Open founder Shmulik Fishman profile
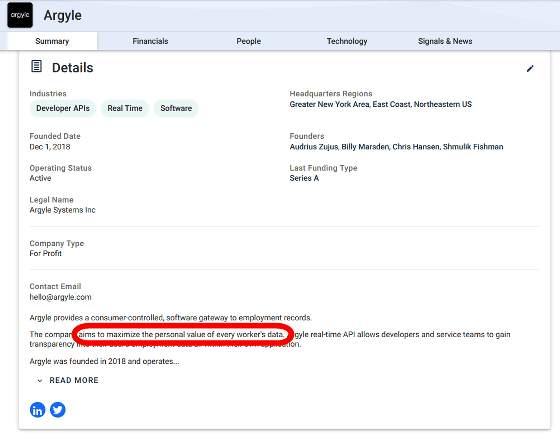This screenshot has height=434, width=560. (x=473, y=147)
